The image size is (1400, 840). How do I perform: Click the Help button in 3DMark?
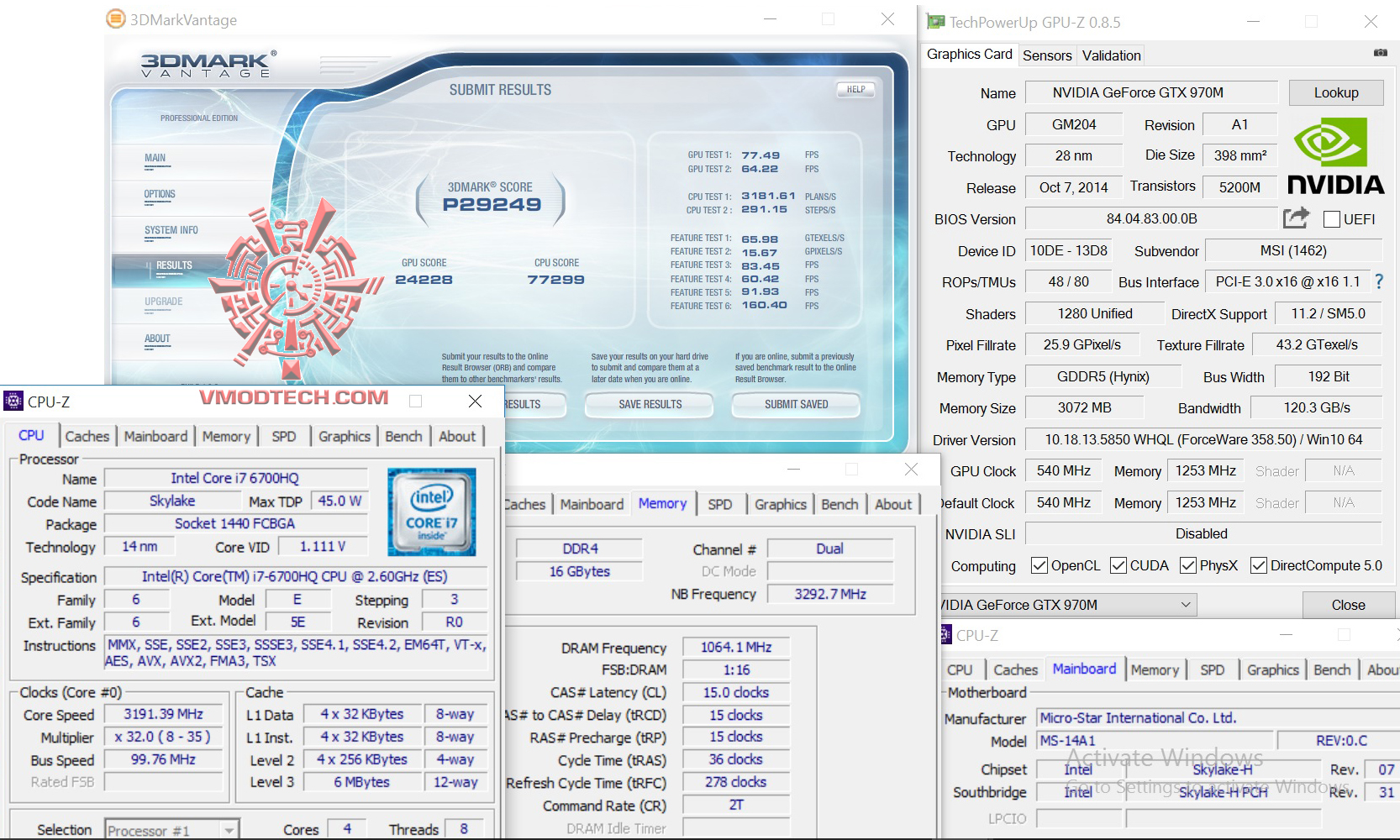(855, 89)
